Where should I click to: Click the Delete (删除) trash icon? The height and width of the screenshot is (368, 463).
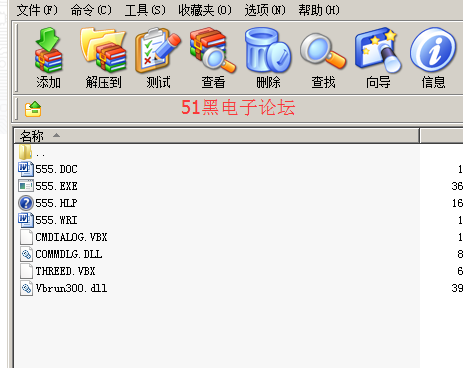click(268, 50)
